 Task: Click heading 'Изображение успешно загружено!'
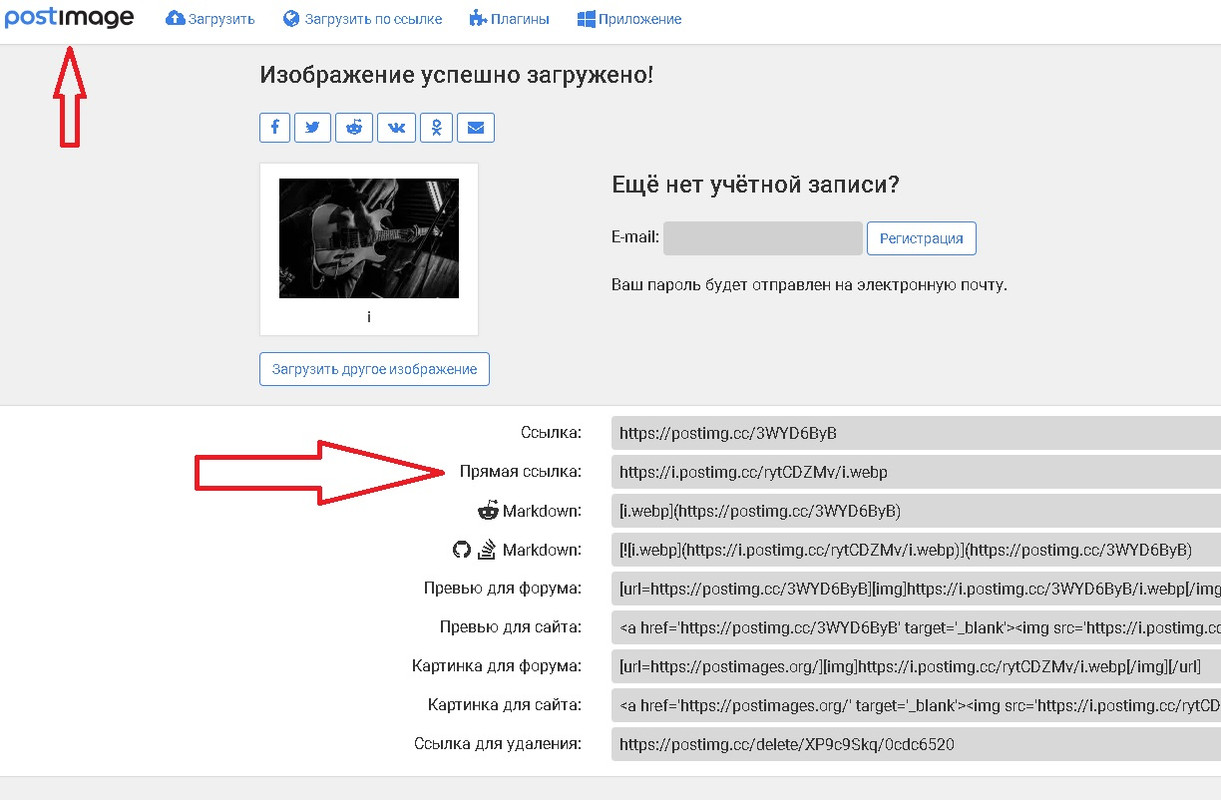pyautogui.click(x=456, y=75)
